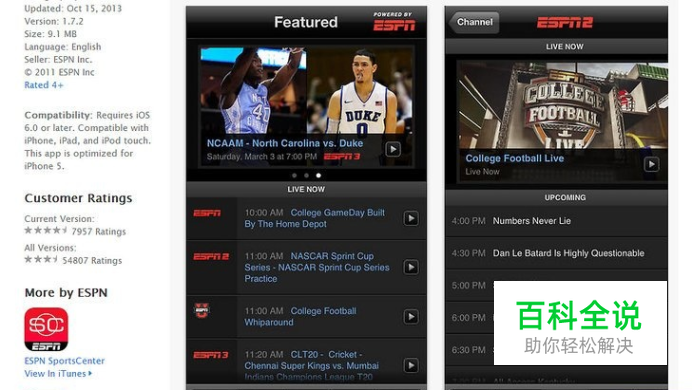692x390 pixels.
Task: Click the Language: English text
Action: point(63,47)
